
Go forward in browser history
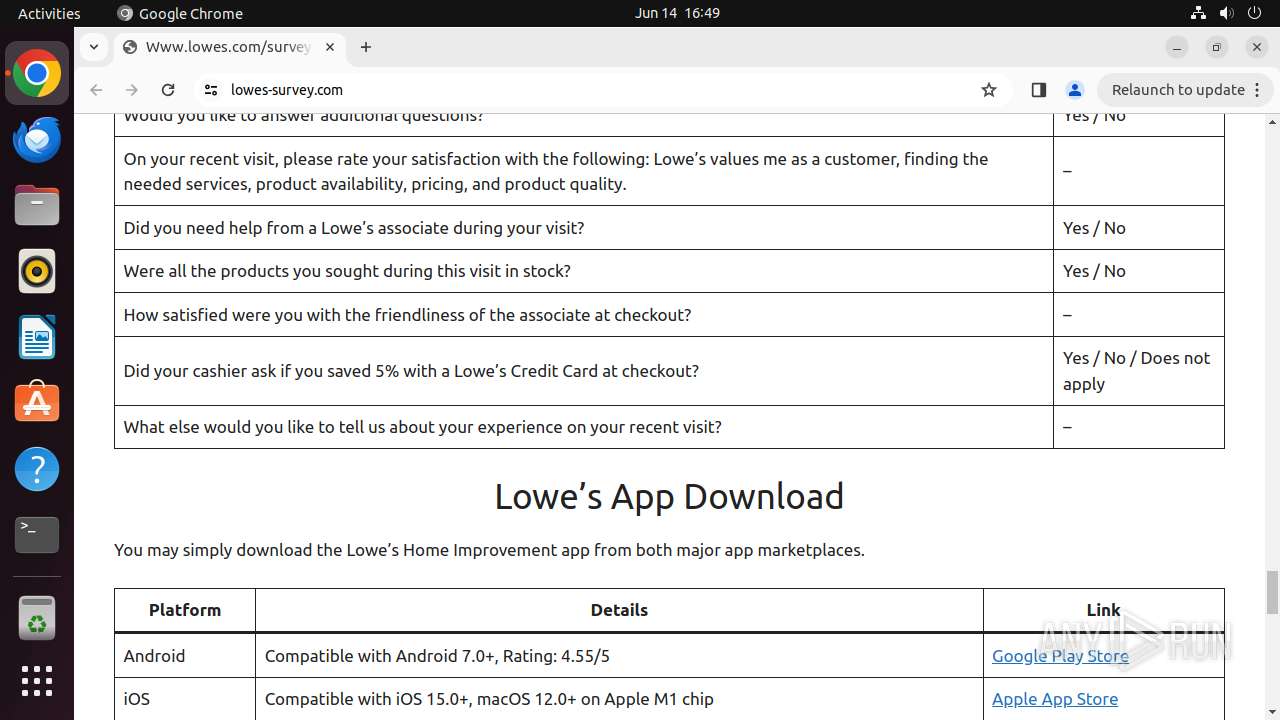tap(132, 90)
